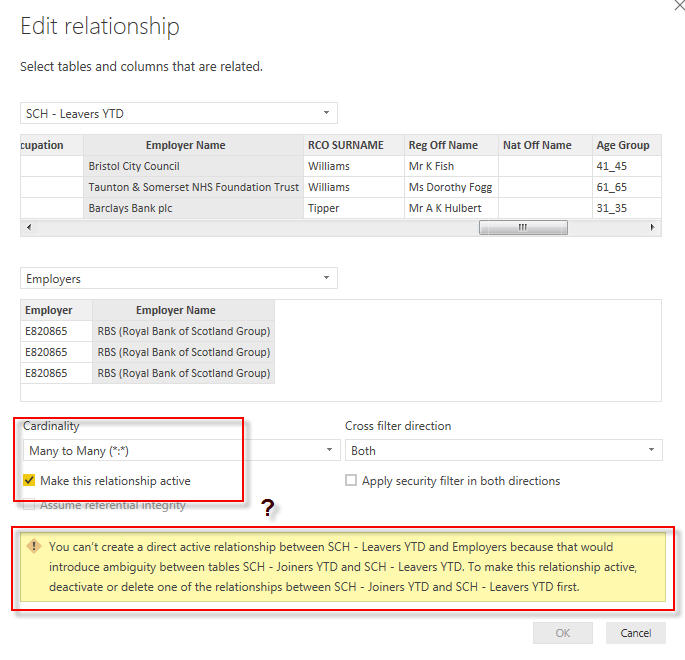
Task: Click the Taunton & Somerset NHS Foundation Trust cell
Action: [193, 187]
